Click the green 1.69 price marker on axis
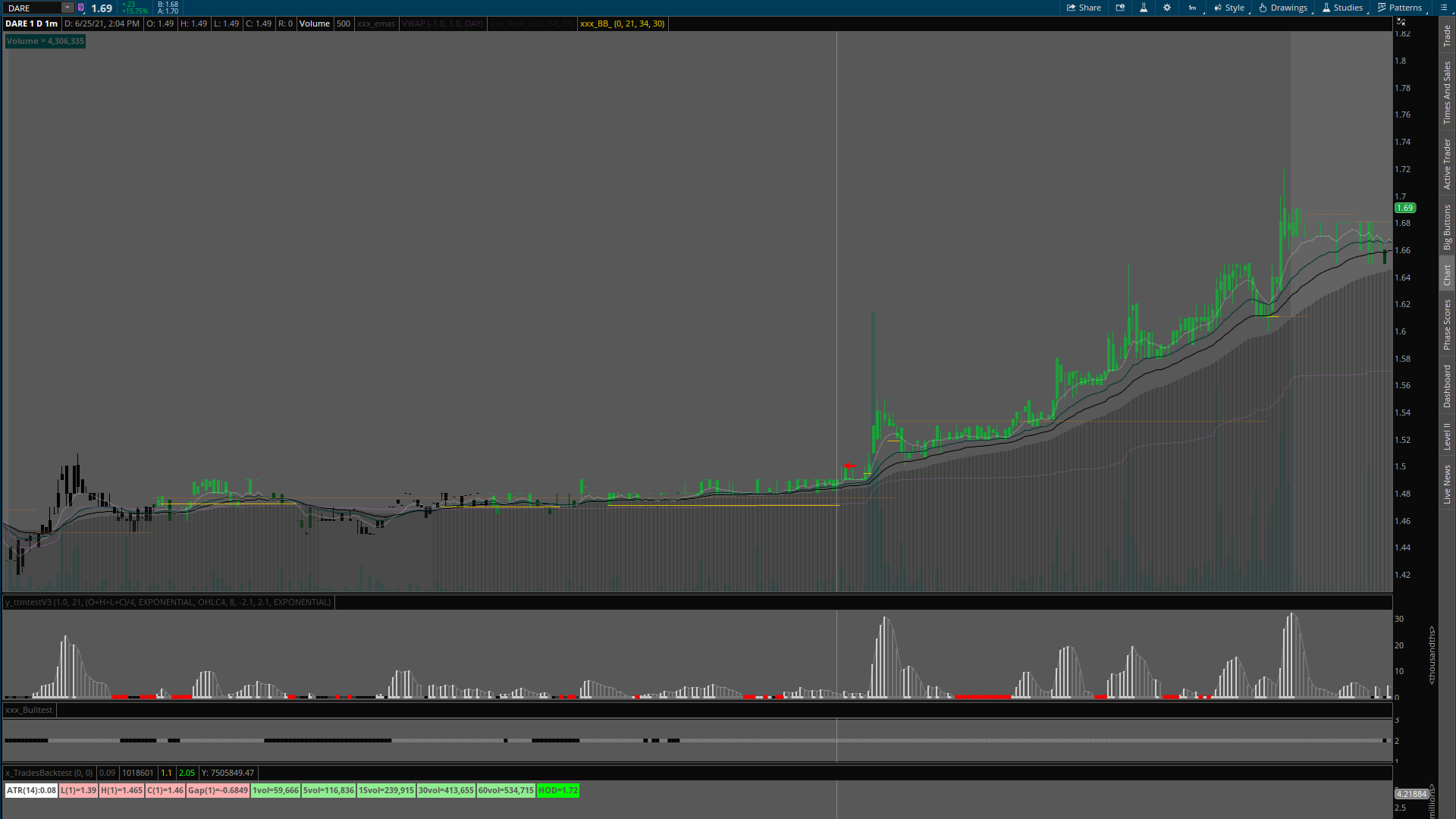 click(1404, 208)
